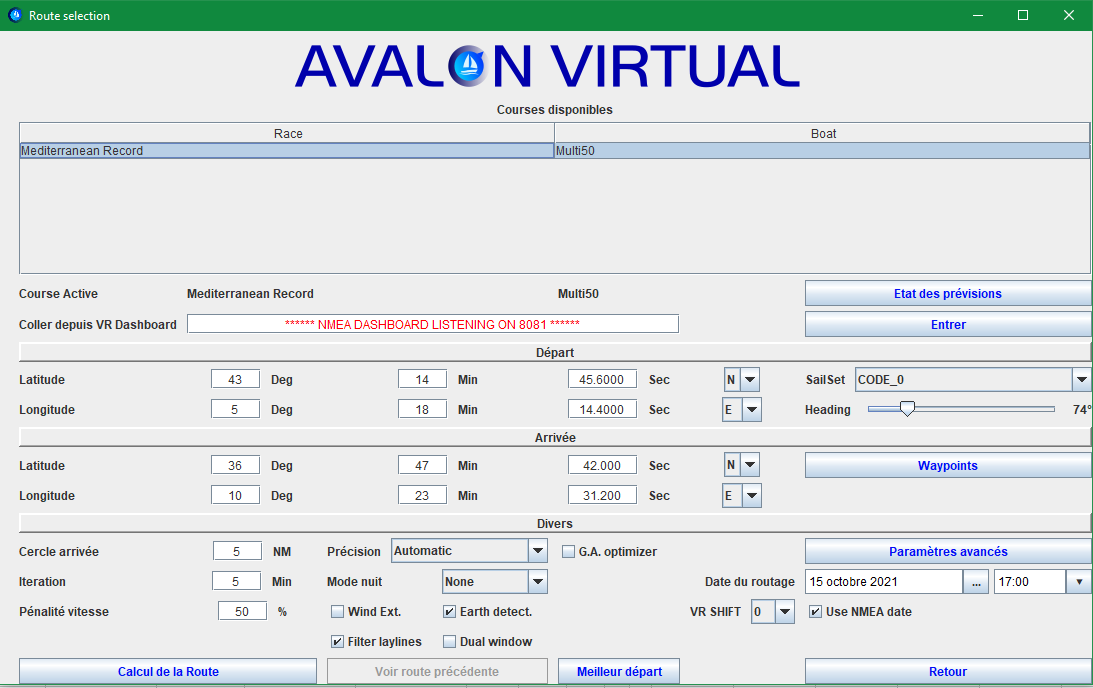Image resolution: width=1093 pixels, height=688 pixels.
Task: Click the Départ latitude minutes field
Action: pos(422,379)
